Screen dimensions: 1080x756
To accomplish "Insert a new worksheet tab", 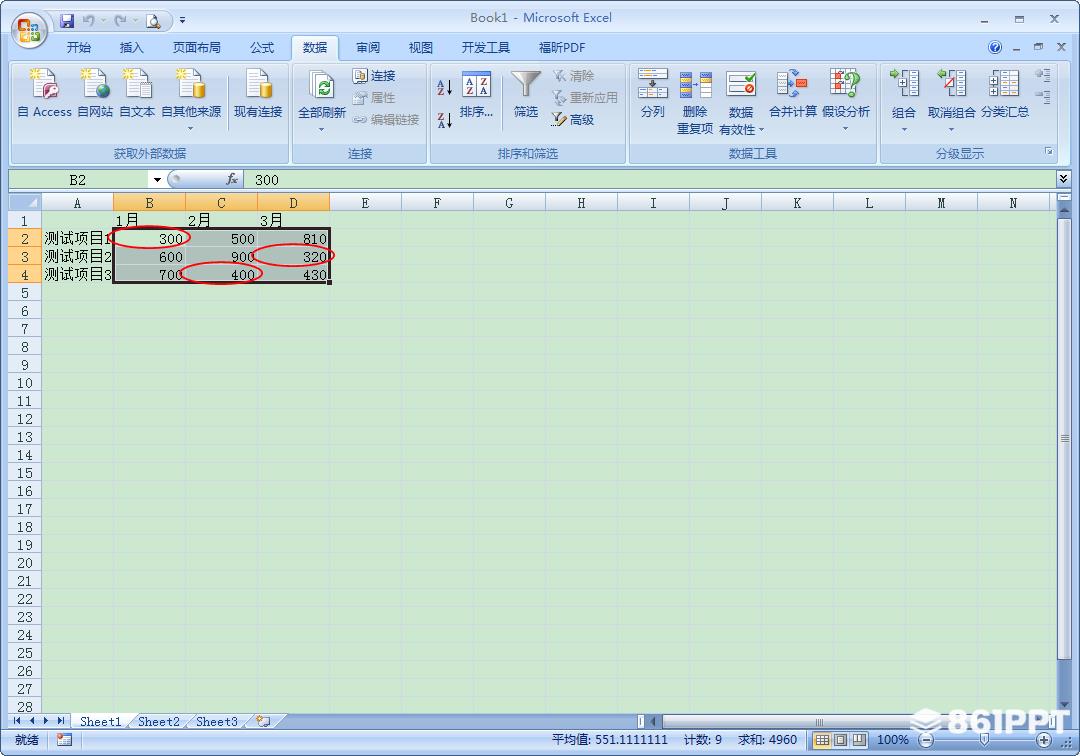I will [263, 721].
